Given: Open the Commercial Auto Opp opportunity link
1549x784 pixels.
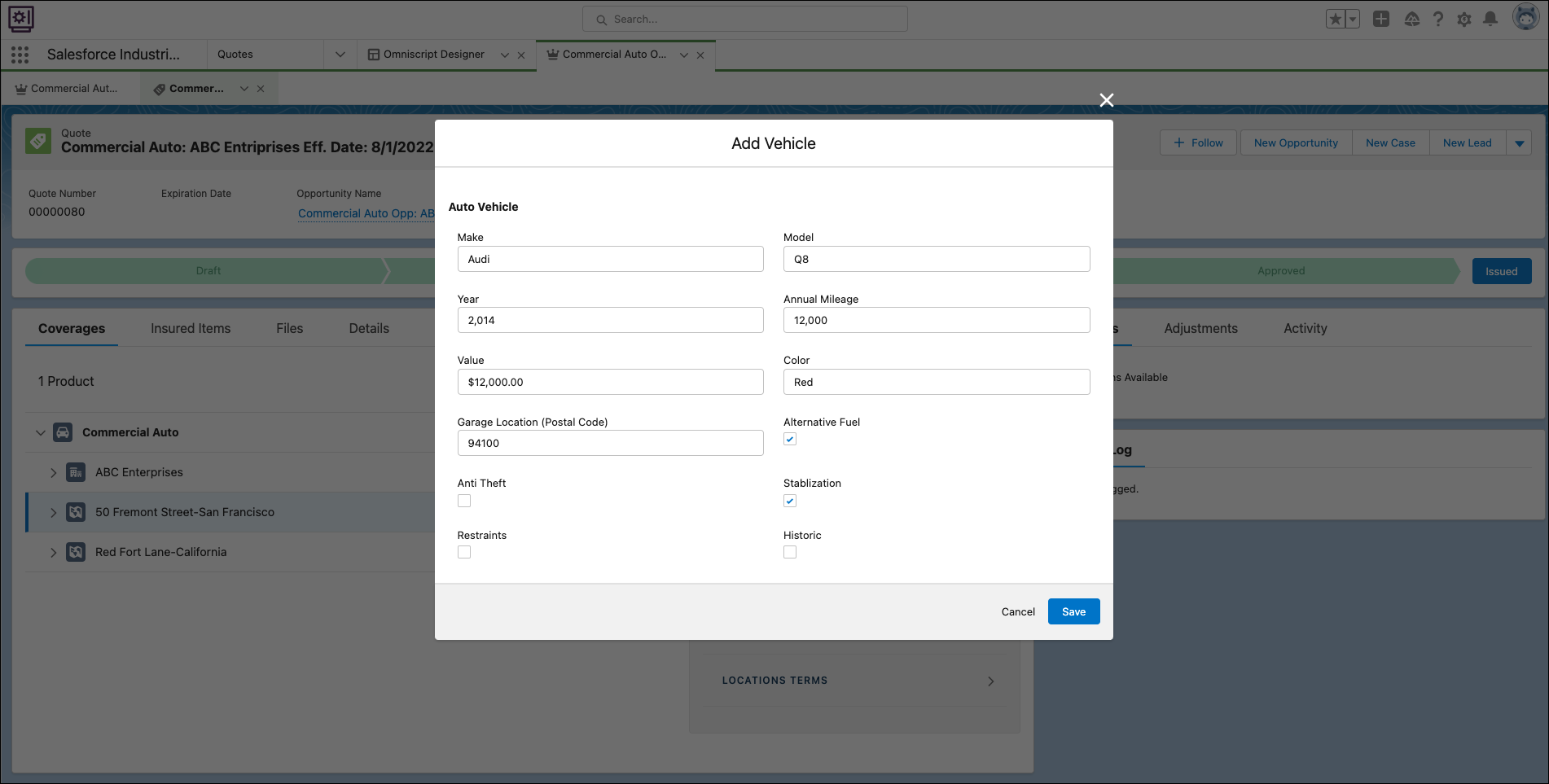Looking at the screenshot, I should click(366, 213).
